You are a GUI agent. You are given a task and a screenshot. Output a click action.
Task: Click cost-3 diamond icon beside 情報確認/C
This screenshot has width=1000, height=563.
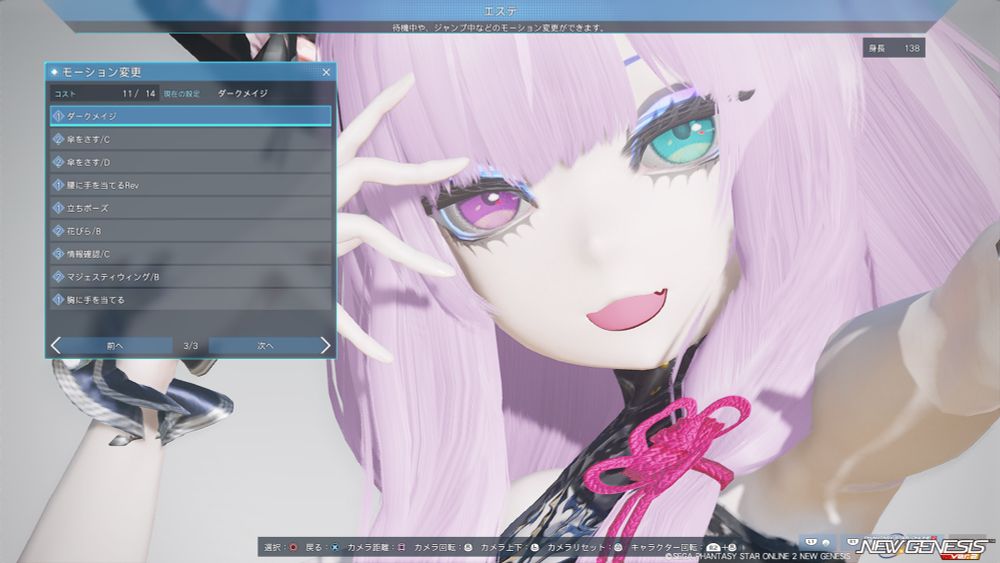pyautogui.click(x=58, y=254)
